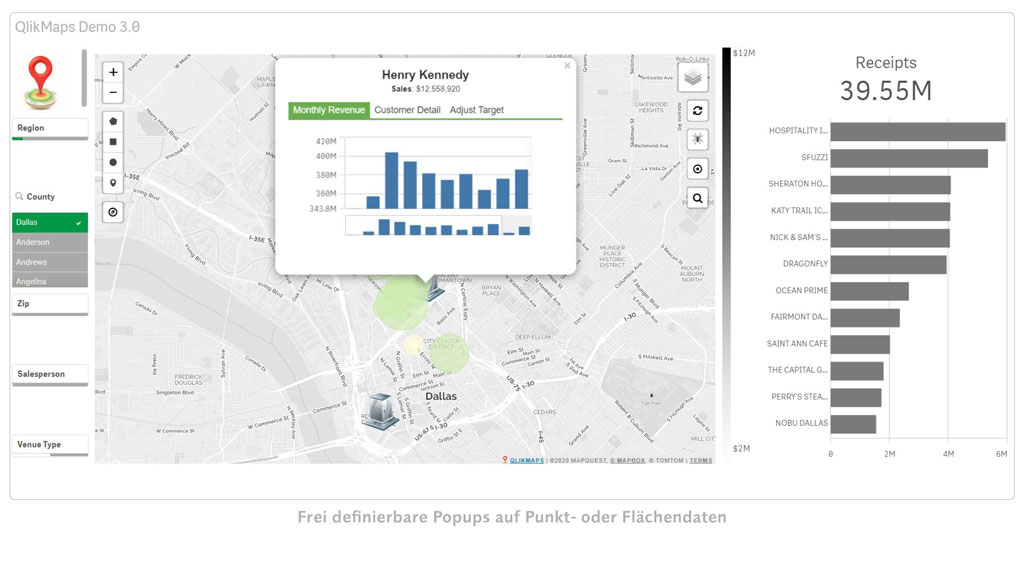The image size is (1024, 567).
Task: Open the TERMS link on map
Action: coord(701,461)
